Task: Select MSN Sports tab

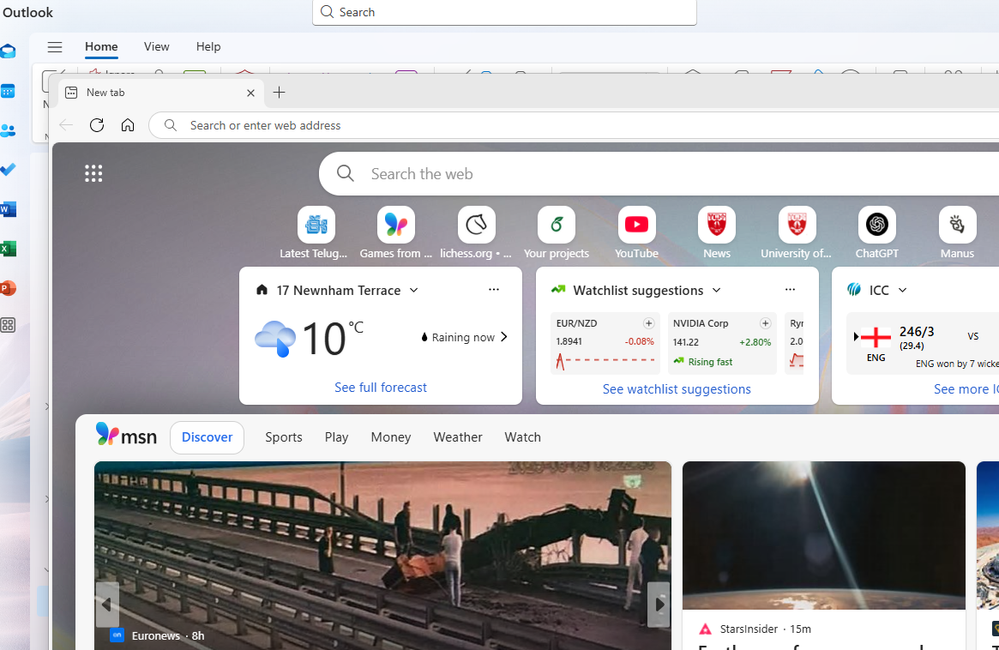Action: point(284,437)
